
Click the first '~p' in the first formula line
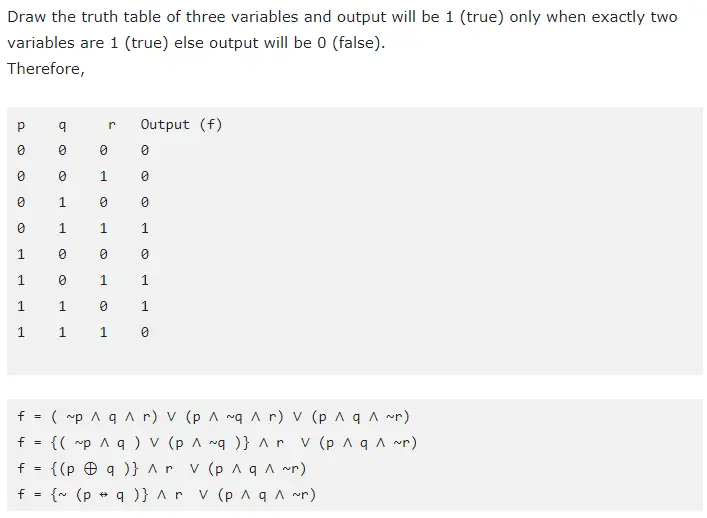tap(78, 417)
